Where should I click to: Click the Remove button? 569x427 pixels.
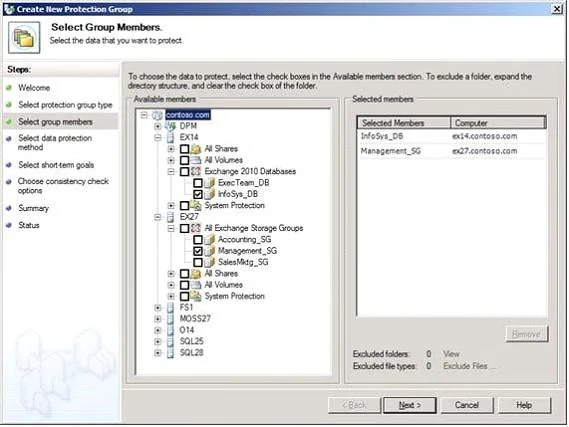coord(526,334)
